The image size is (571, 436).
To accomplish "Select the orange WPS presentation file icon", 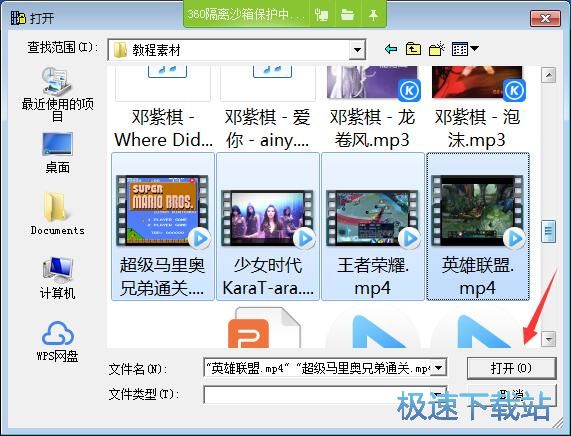I will [264, 328].
